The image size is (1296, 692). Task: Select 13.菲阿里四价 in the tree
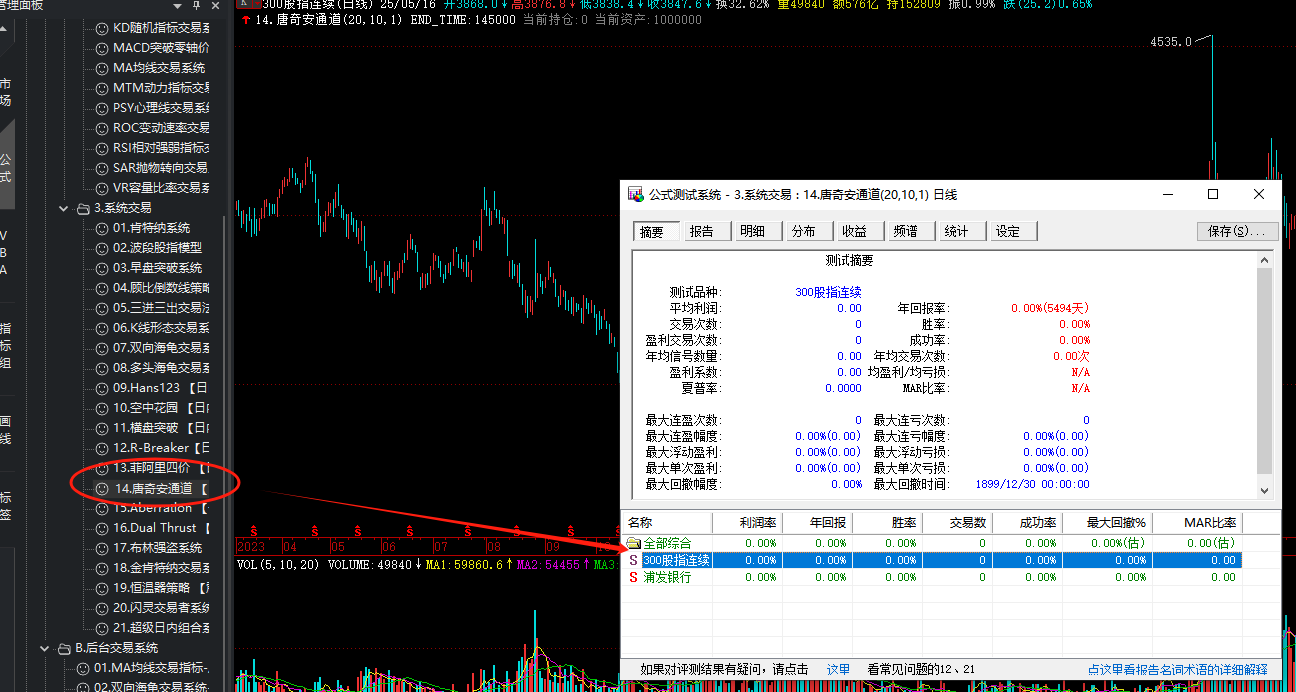pos(161,468)
